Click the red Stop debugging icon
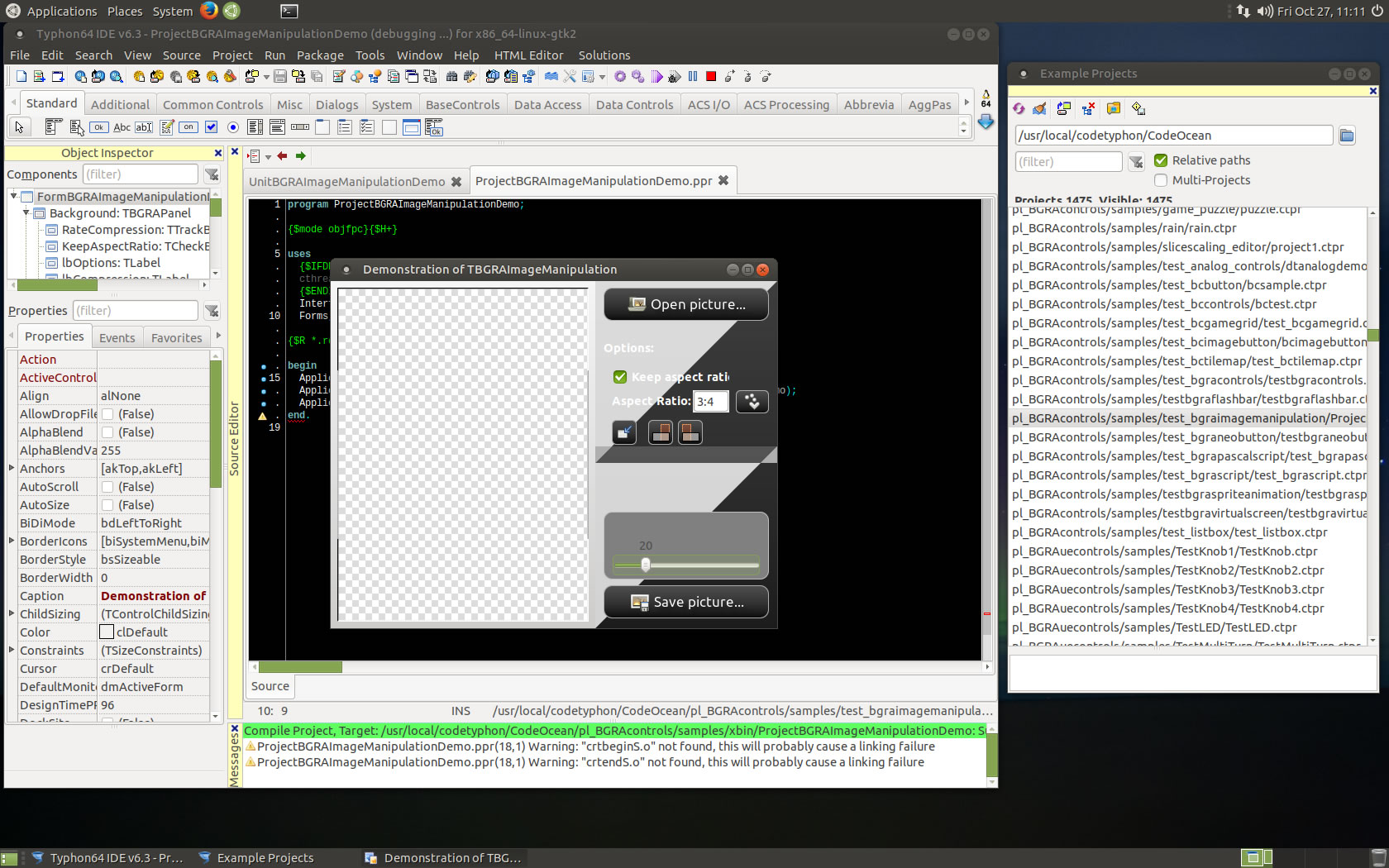The width and height of the screenshot is (1389, 868). [711, 77]
